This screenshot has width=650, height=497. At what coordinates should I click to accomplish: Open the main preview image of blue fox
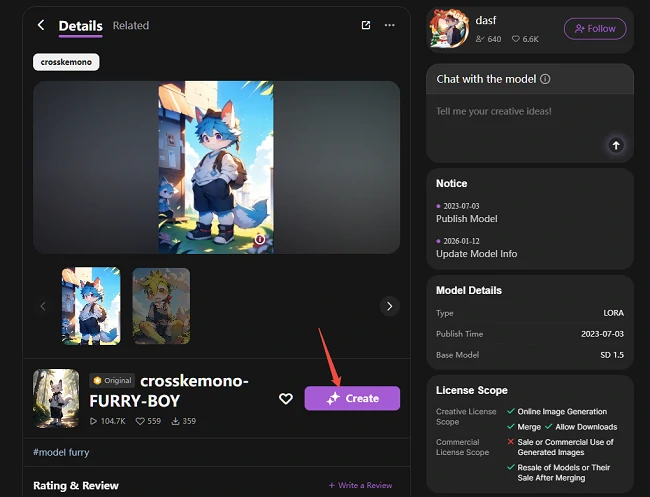[216, 167]
